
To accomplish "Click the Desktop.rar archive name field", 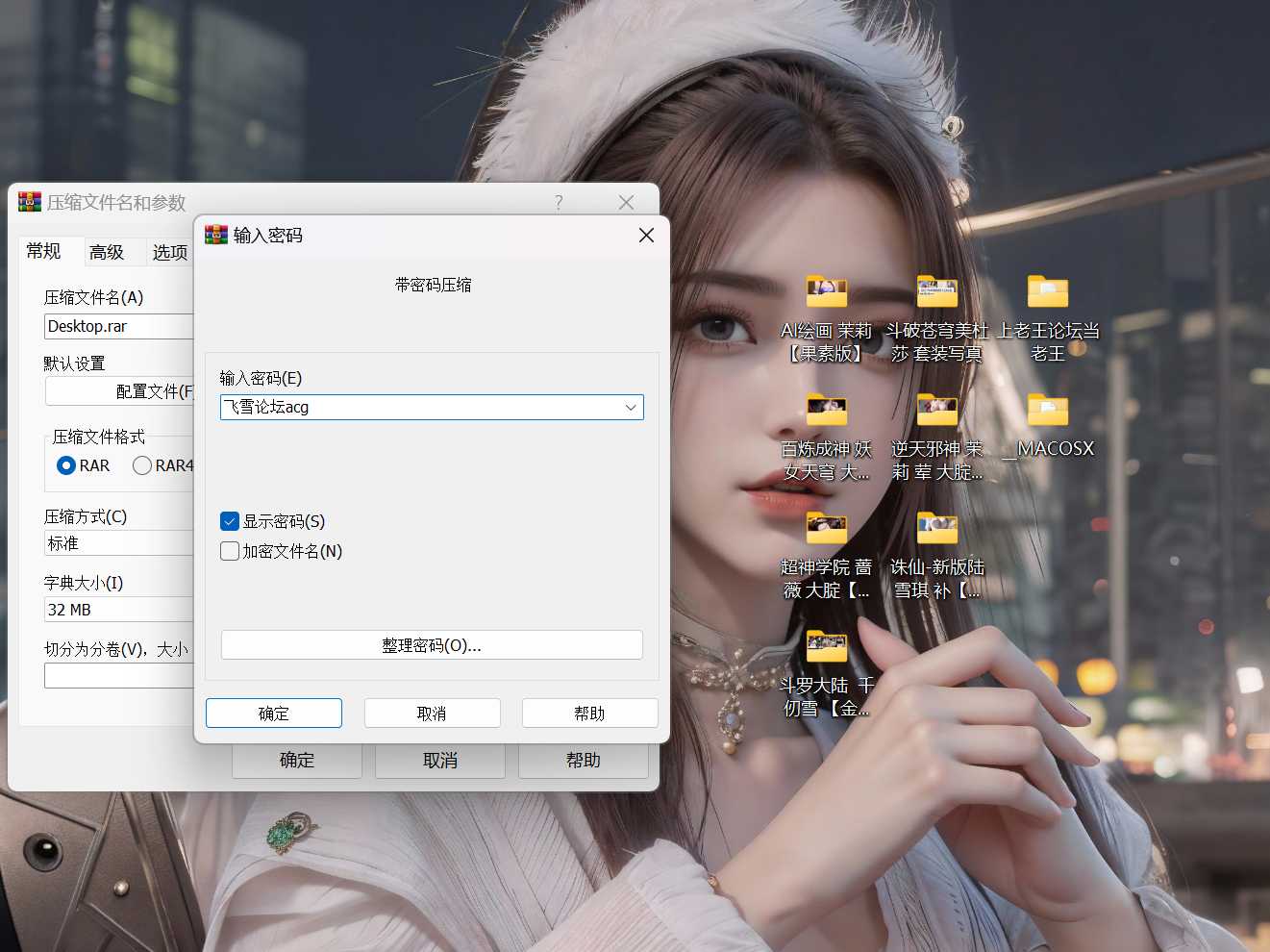I will (x=119, y=326).
